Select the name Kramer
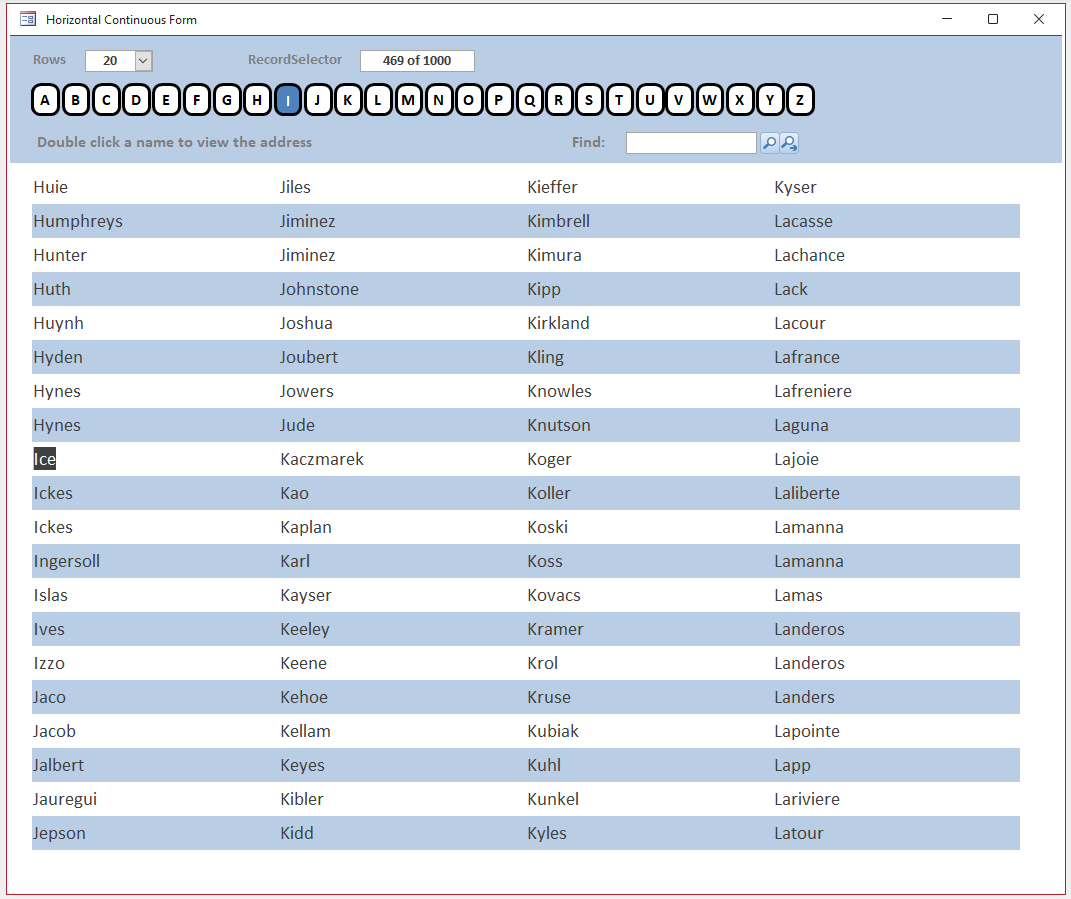Image resolution: width=1071 pixels, height=899 pixels. [555, 629]
